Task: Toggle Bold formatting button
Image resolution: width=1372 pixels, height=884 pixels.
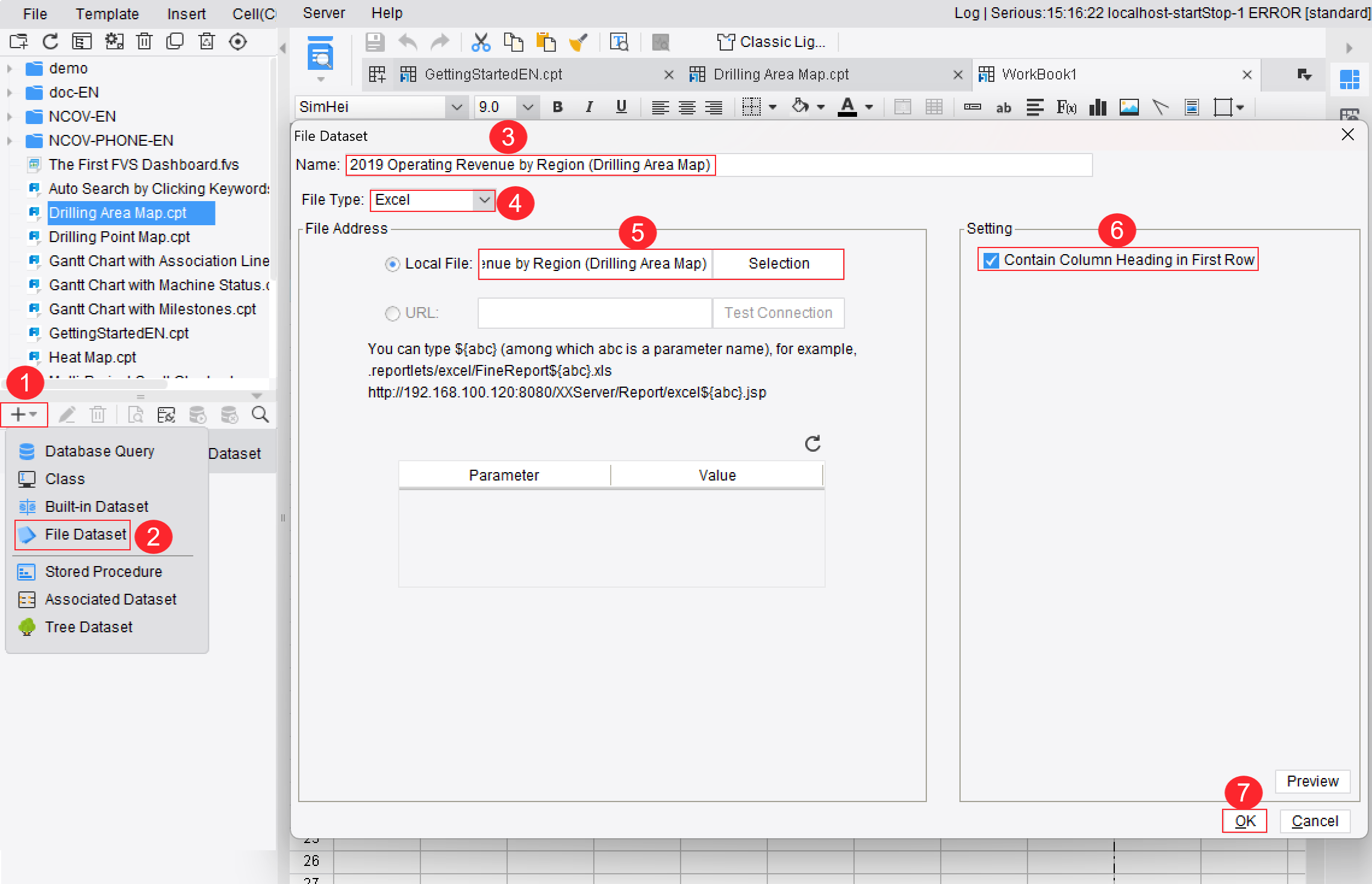Action: pyautogui.click(x=558, y=107)
